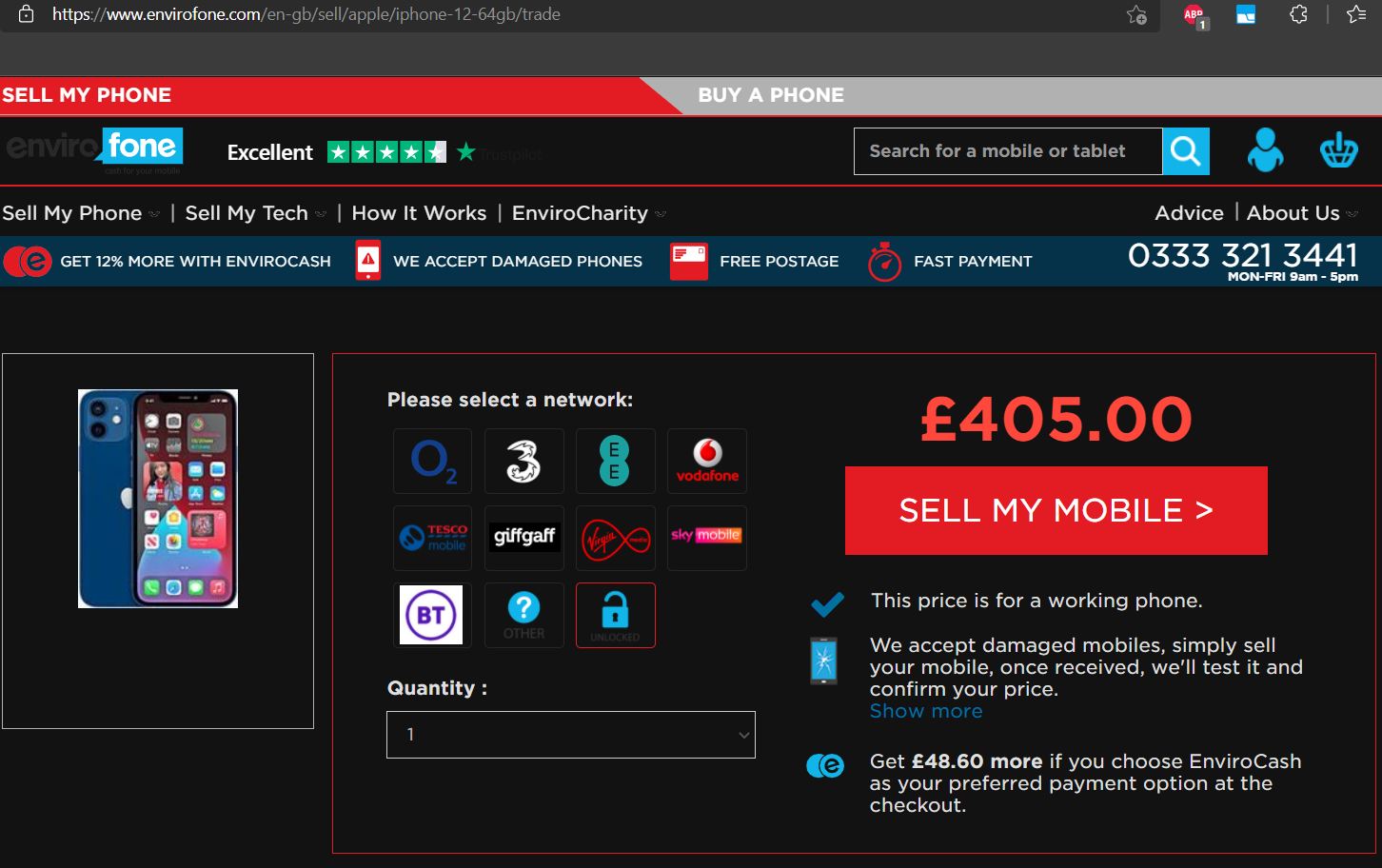Add this page to favorites

tap(1136, 14)
